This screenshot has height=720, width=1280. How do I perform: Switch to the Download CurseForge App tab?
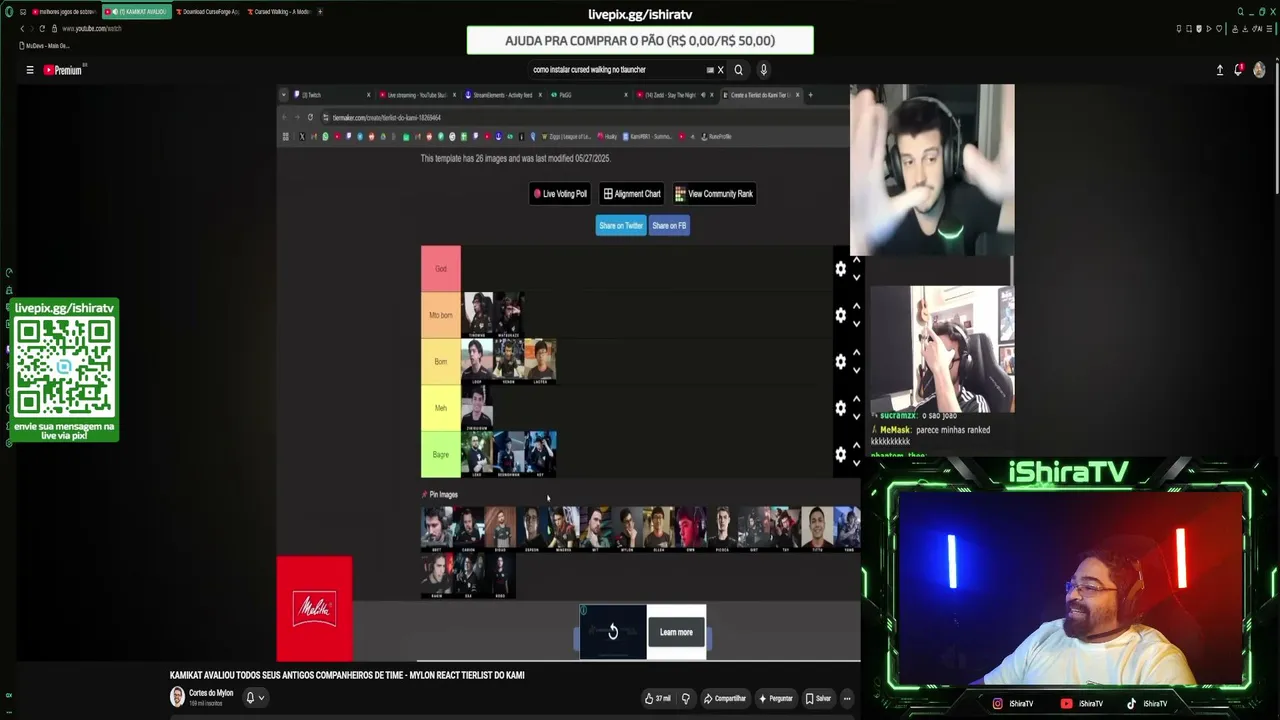coord(208,12)
